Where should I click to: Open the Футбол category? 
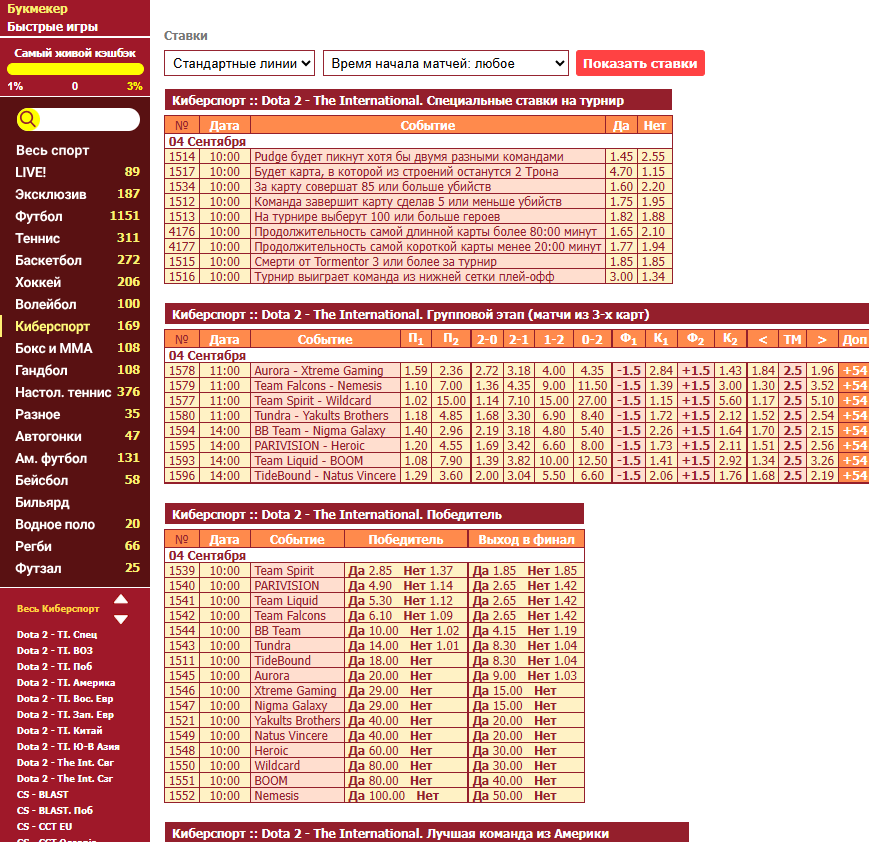39,216
